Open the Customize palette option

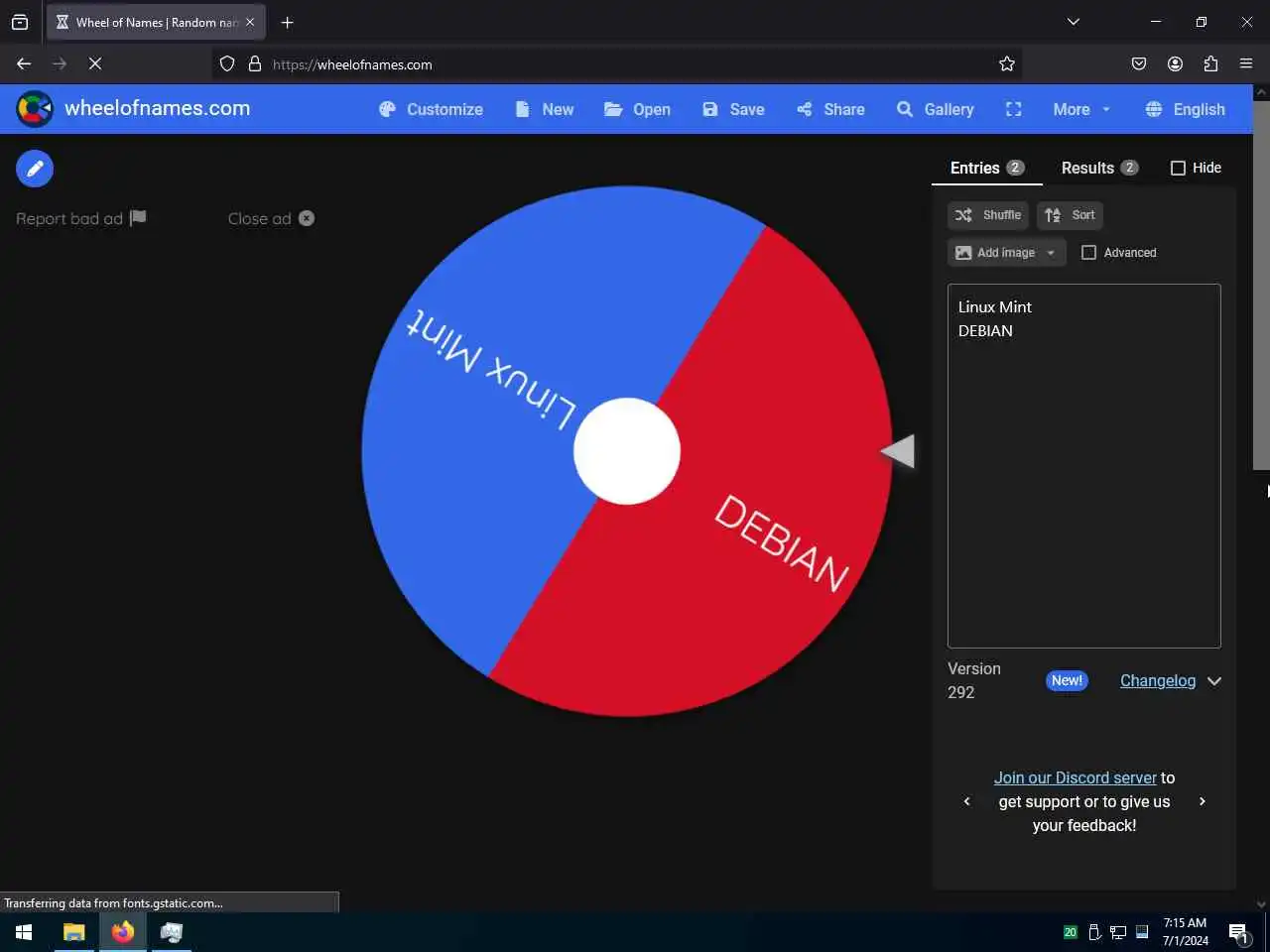coord(431,109)
